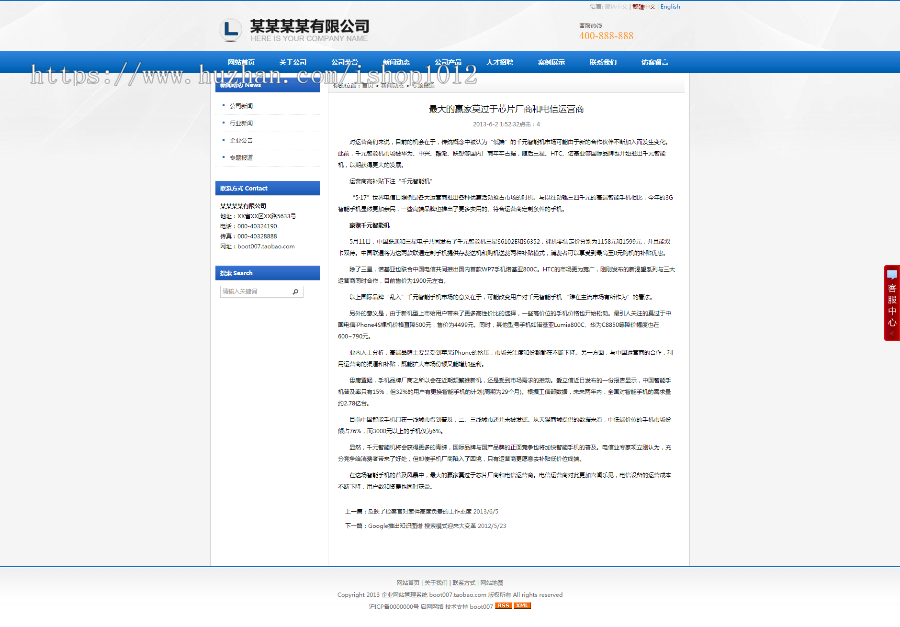Select the 企业公告 sidebar category

click(242, 140)
